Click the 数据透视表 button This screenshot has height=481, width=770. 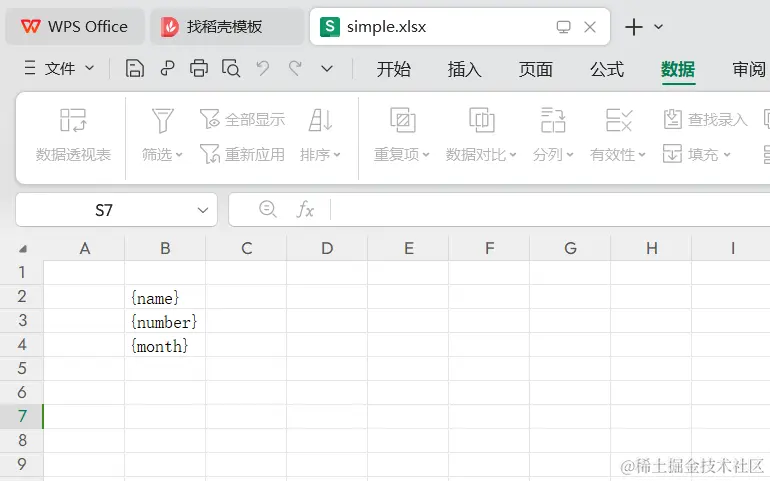[73, 136]
